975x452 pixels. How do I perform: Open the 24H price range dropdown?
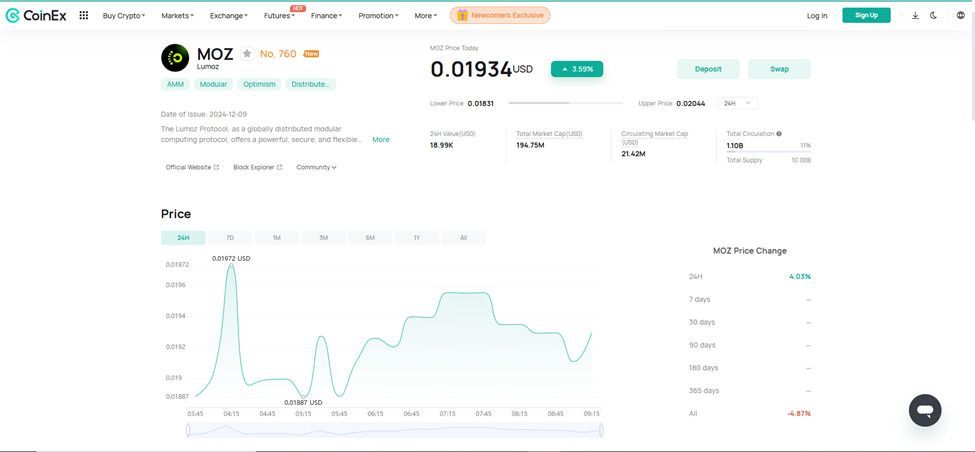pyautogui.click(x=737, y=103)
